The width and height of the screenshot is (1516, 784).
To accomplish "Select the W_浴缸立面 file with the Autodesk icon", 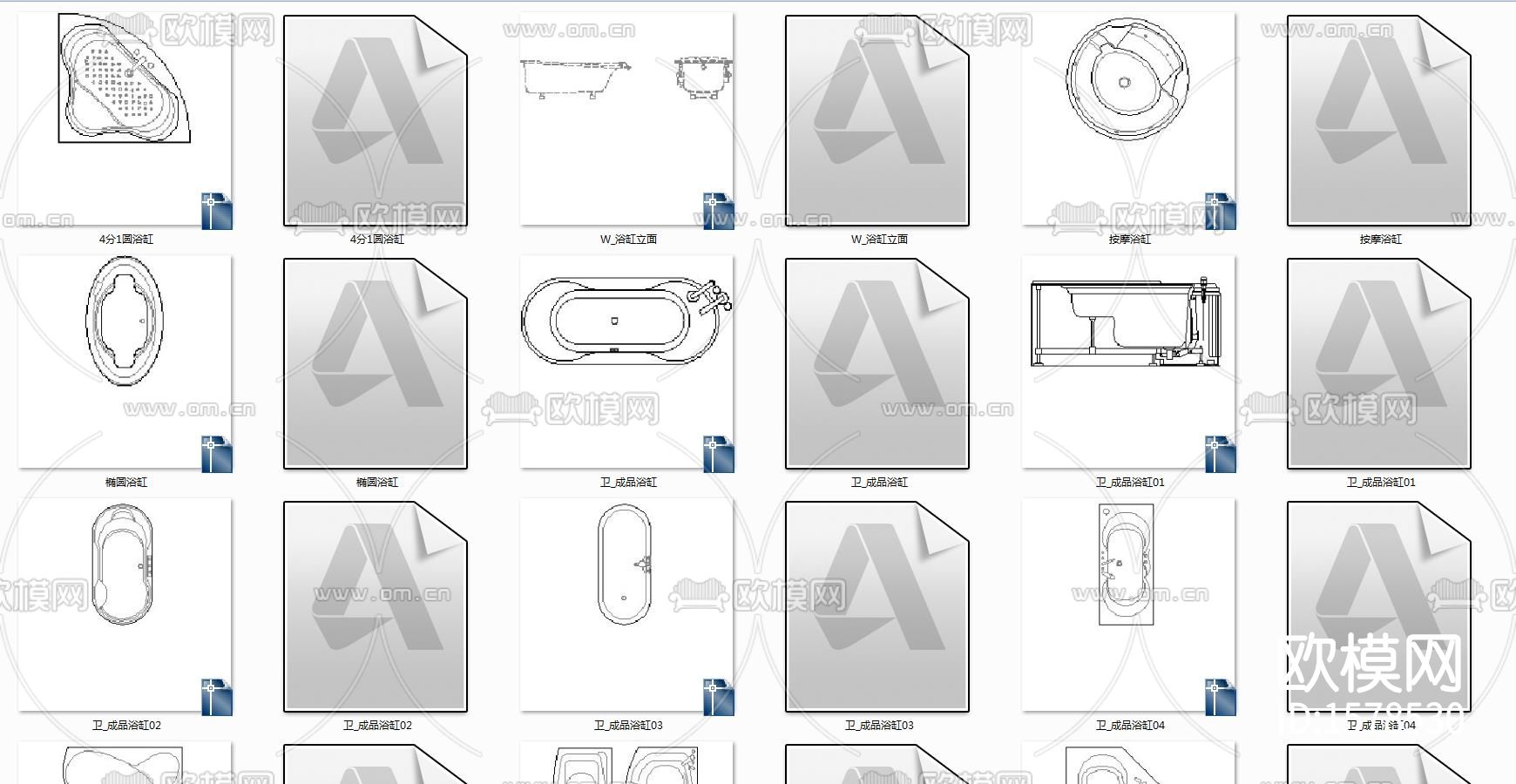I will [x=877, y=121].
